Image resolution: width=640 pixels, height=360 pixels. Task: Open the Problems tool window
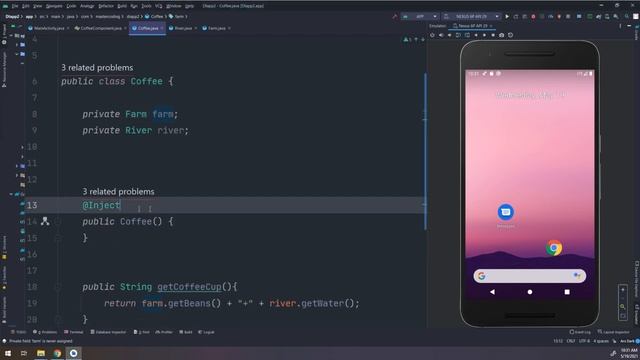point(45,332)
